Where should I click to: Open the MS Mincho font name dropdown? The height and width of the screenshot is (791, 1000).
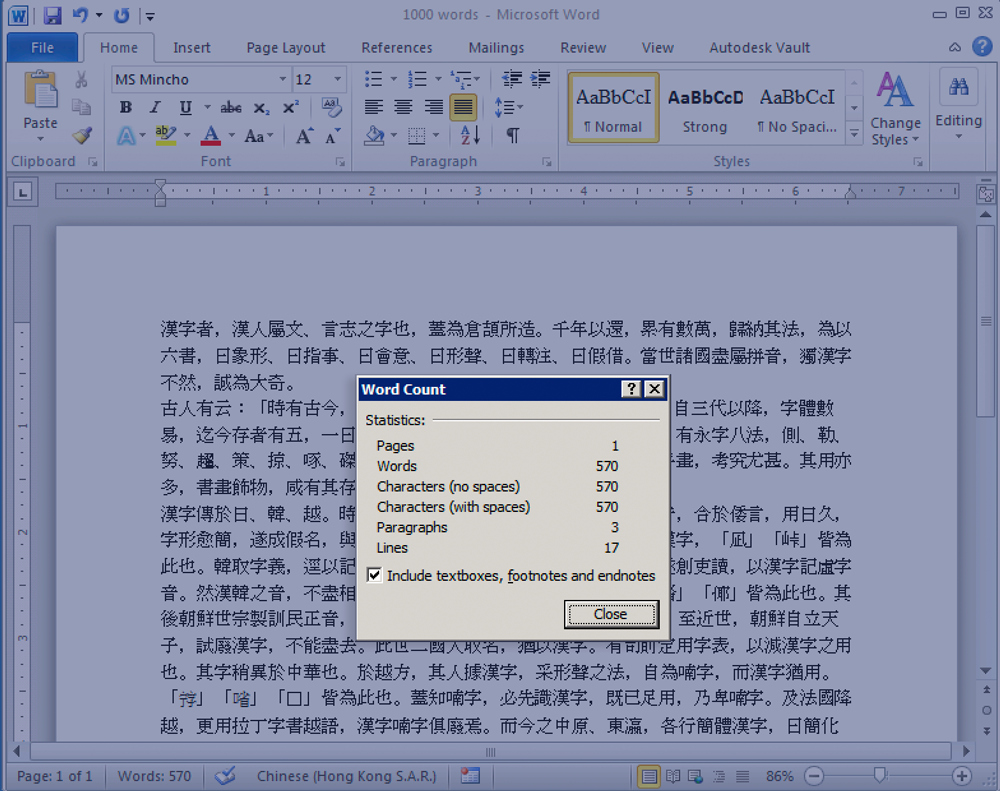tap(283, 80)
